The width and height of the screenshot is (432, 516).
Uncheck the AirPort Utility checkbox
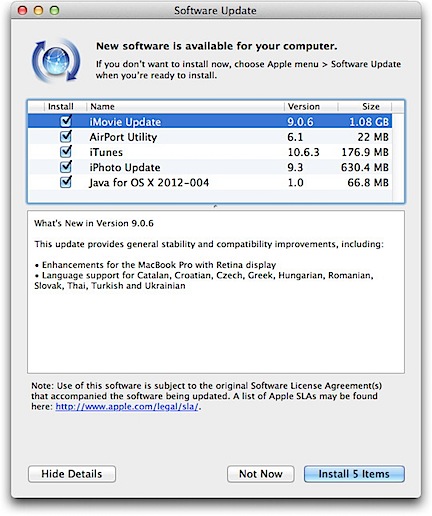click(66, 136)
